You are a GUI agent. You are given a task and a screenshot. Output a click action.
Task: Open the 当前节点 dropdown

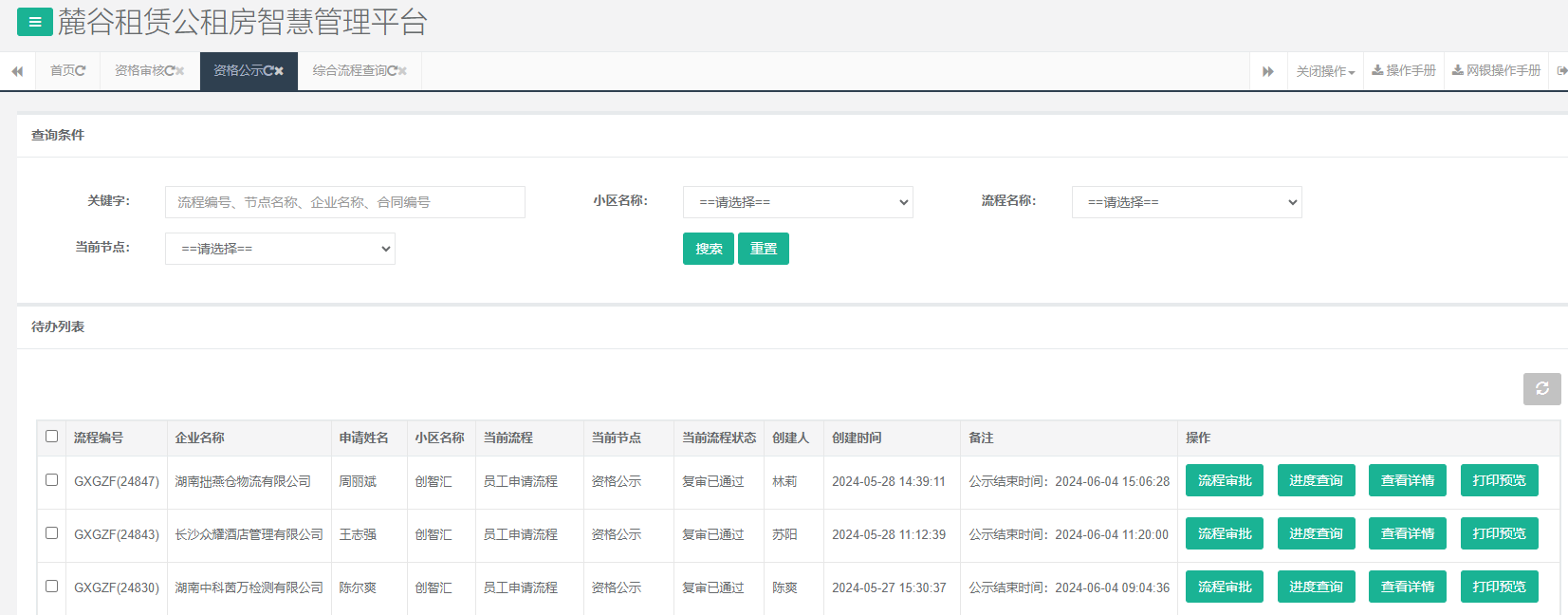pos(280,249)
